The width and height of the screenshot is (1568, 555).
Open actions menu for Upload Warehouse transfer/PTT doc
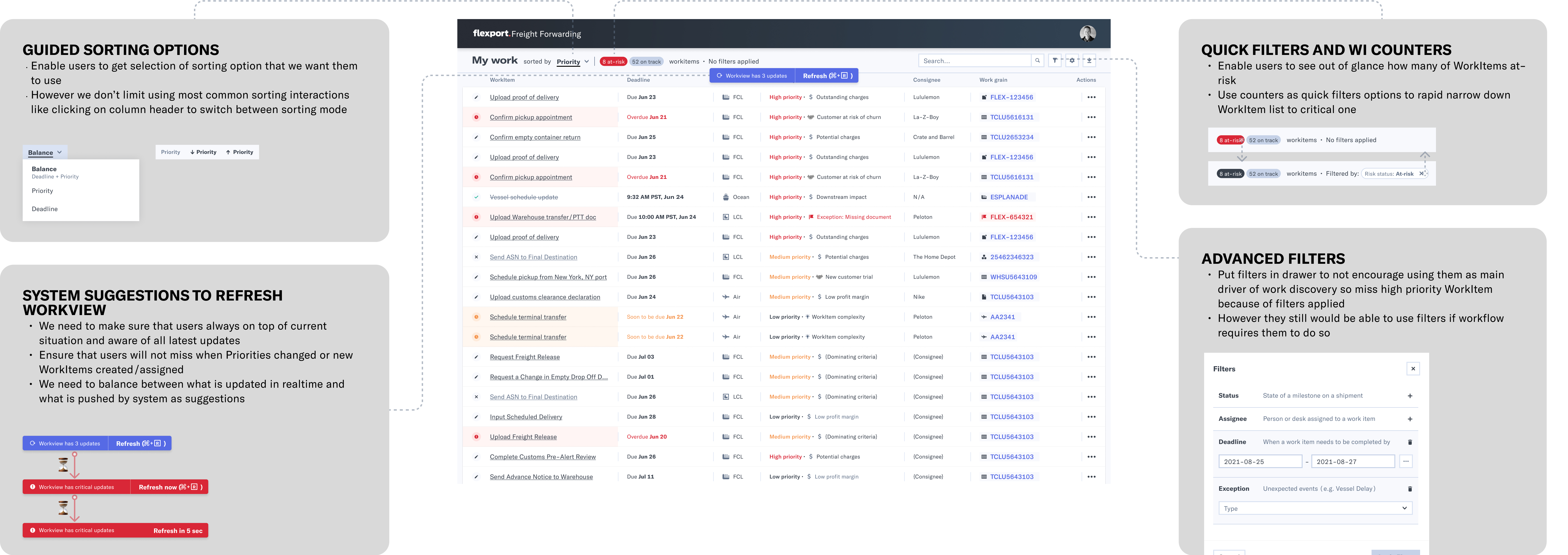coord(1091,217)
